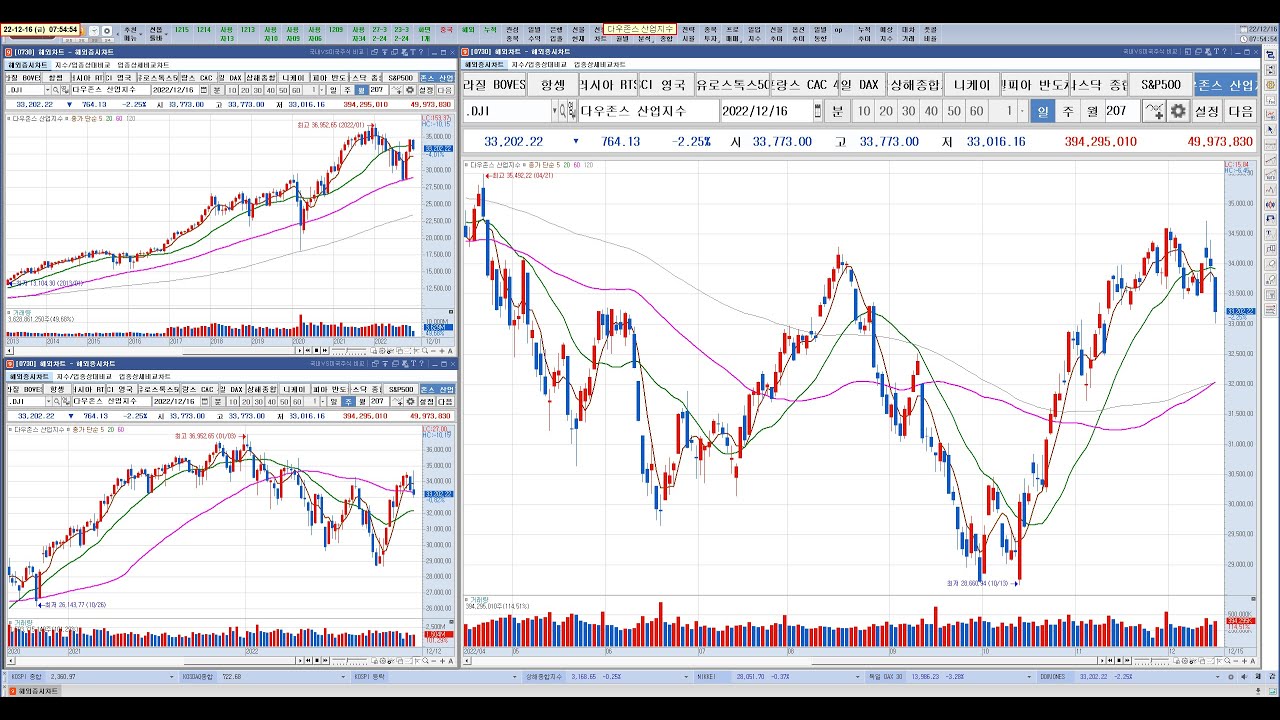Click the stop button on bottom-left chart scroll controls
The image size is (1280, 720).
pos(317,661)
